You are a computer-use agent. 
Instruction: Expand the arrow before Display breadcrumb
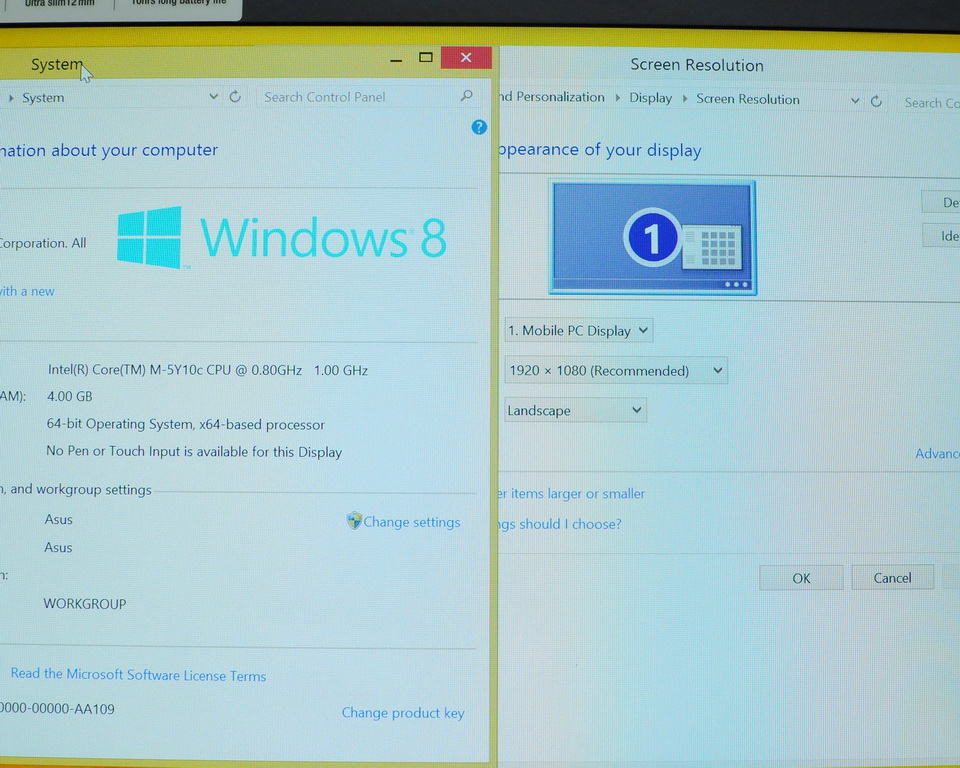click(x=617, y=98)
